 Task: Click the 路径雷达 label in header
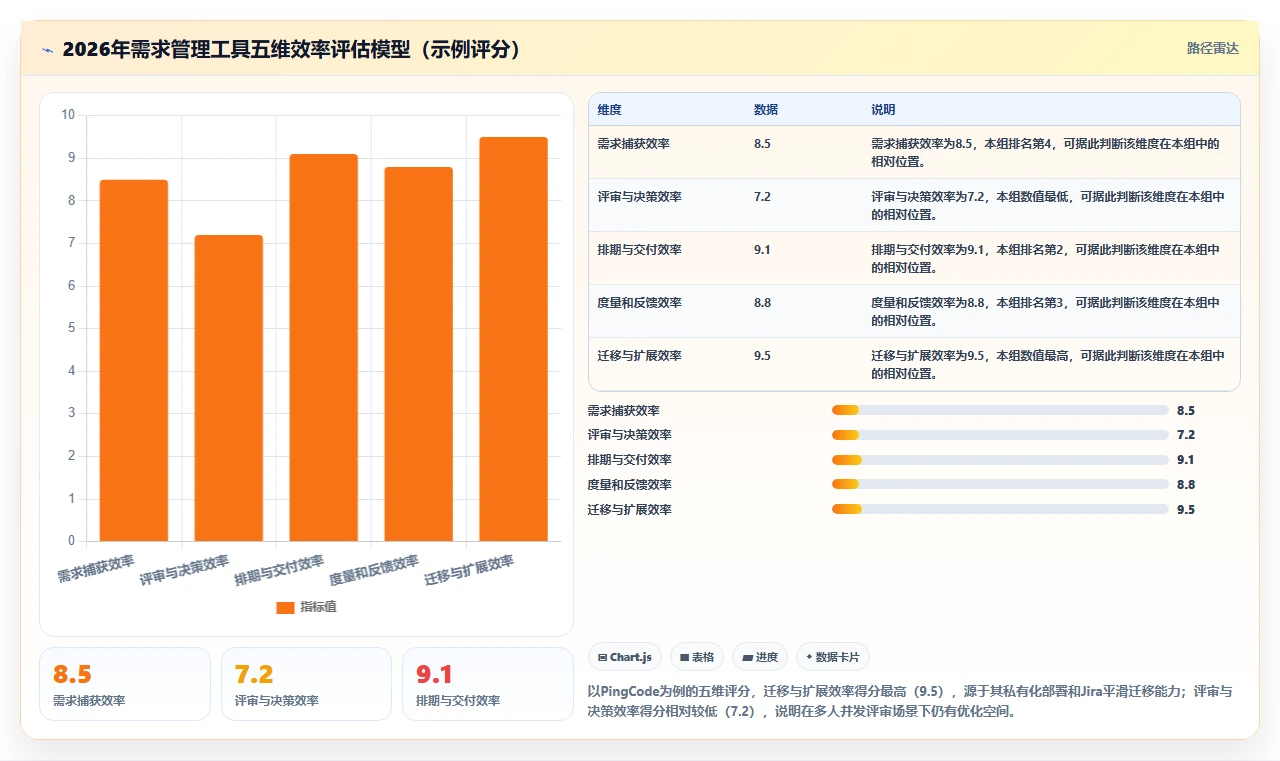1212,48
